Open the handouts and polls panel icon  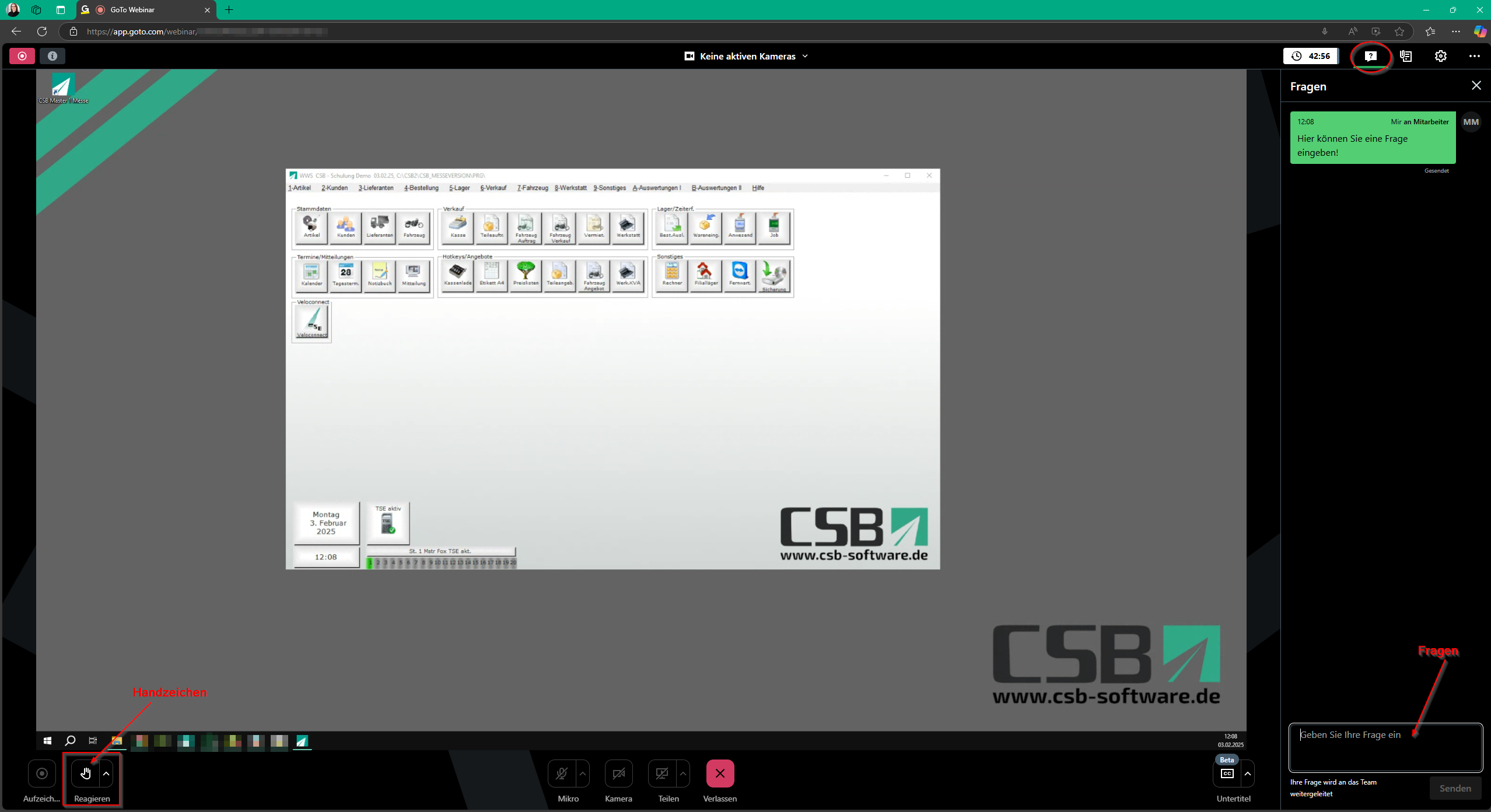pos(1406,56)
